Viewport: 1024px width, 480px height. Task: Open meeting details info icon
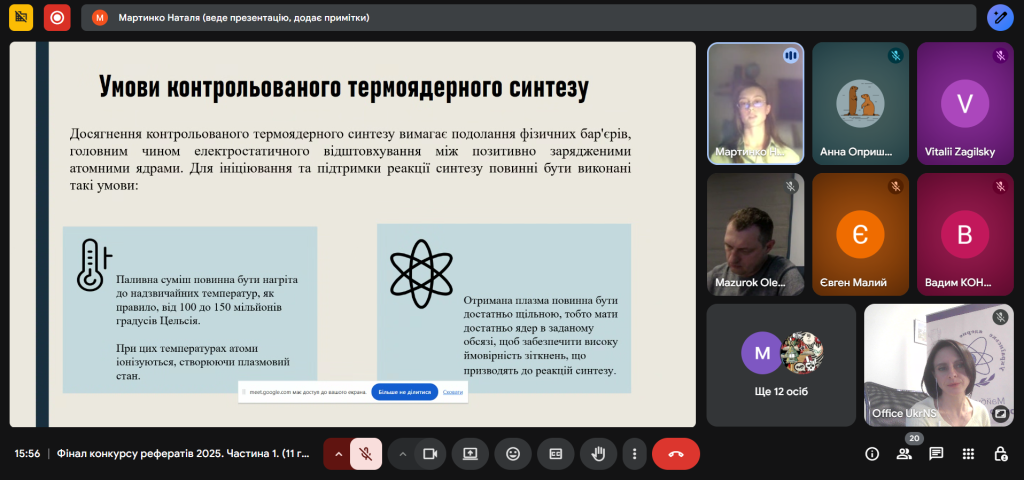[x=872, y=453]
